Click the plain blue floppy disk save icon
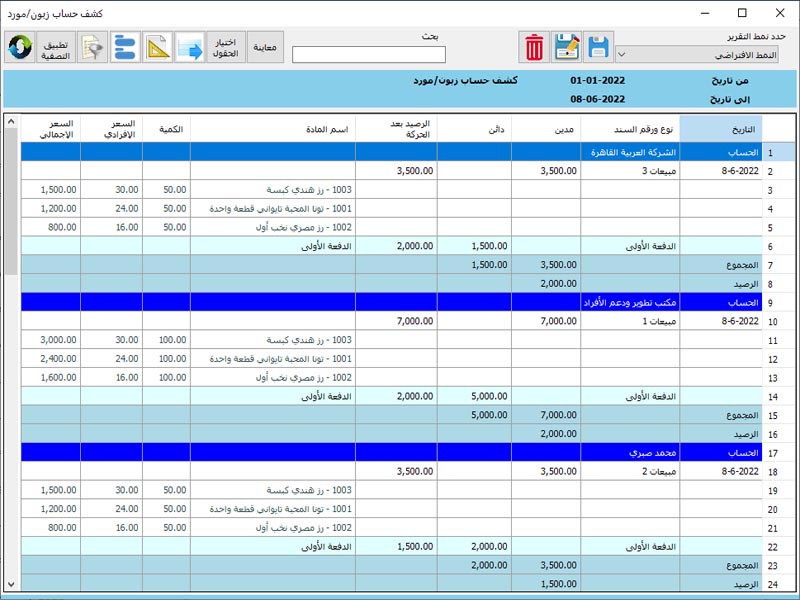This screenshot has width=800, height=600. pyautogui.click(x=599, y=47)
